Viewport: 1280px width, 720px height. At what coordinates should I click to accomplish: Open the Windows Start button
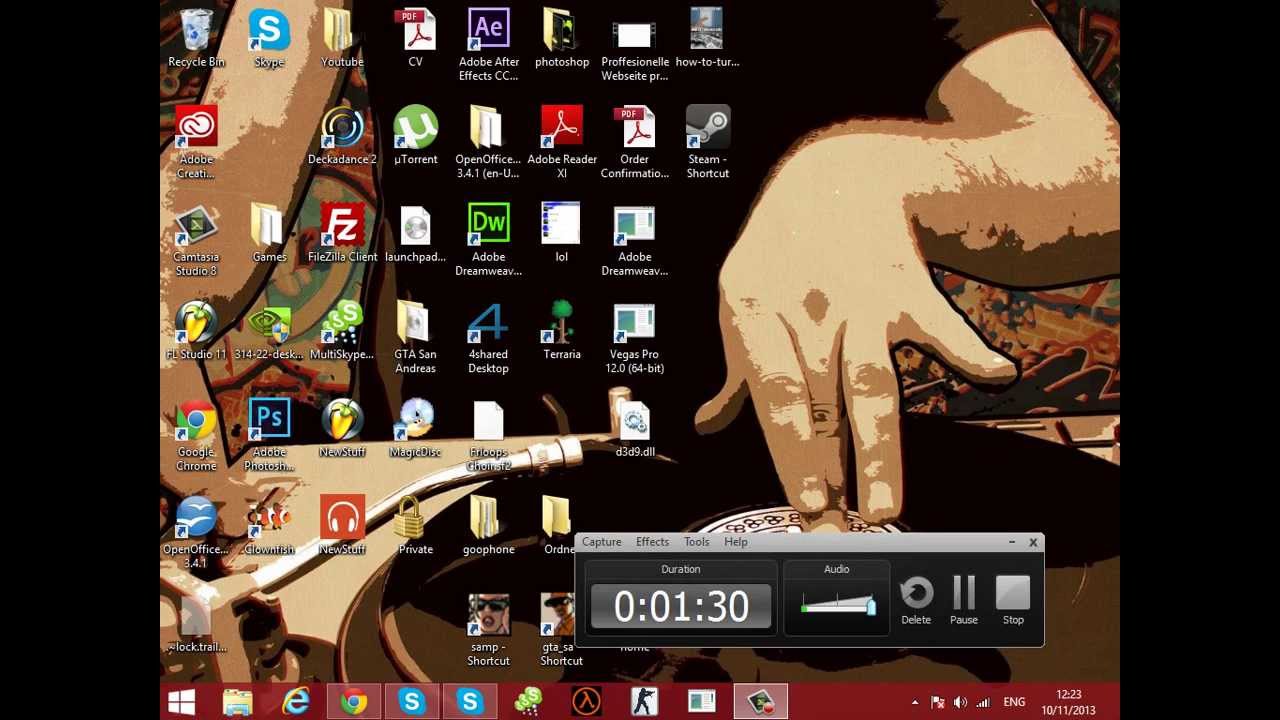[182, 702]
